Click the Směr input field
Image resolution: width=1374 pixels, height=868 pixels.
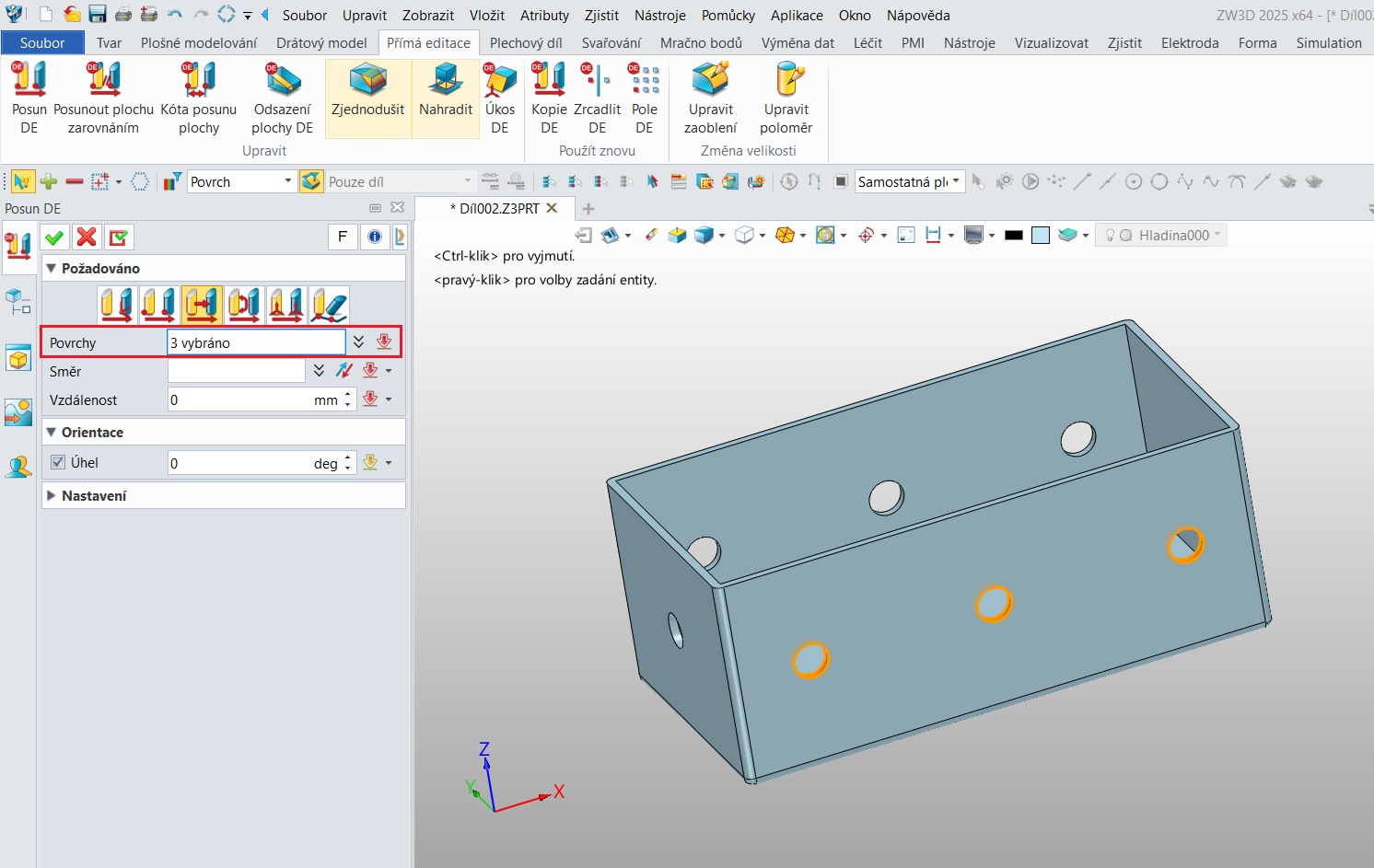pyautogui.click(x=237, y=371)
